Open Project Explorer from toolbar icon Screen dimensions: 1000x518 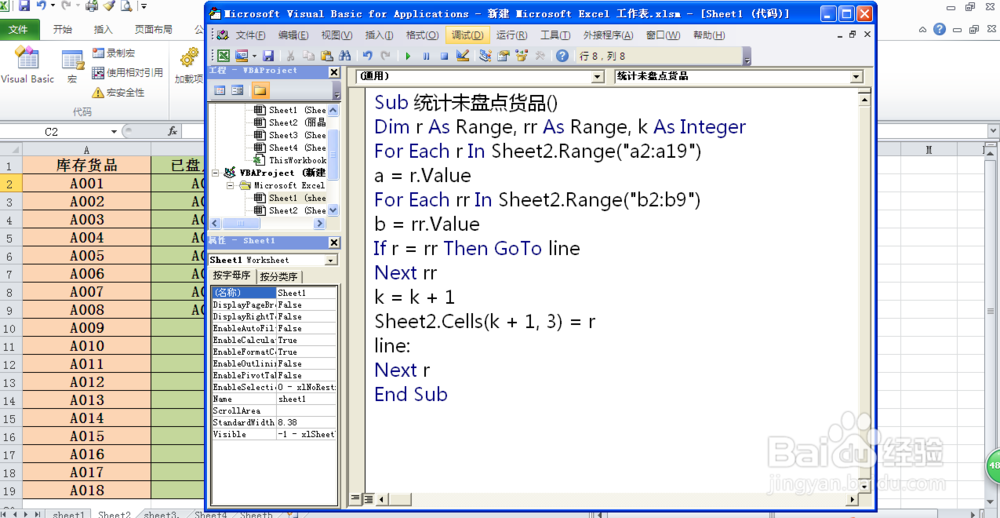485,56
